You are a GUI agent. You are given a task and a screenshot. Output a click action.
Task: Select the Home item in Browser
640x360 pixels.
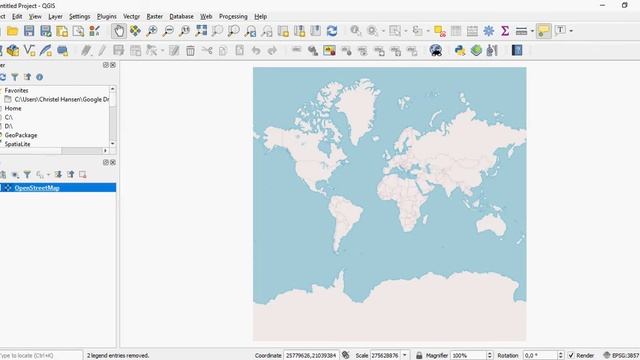click(x=13, y=109)
